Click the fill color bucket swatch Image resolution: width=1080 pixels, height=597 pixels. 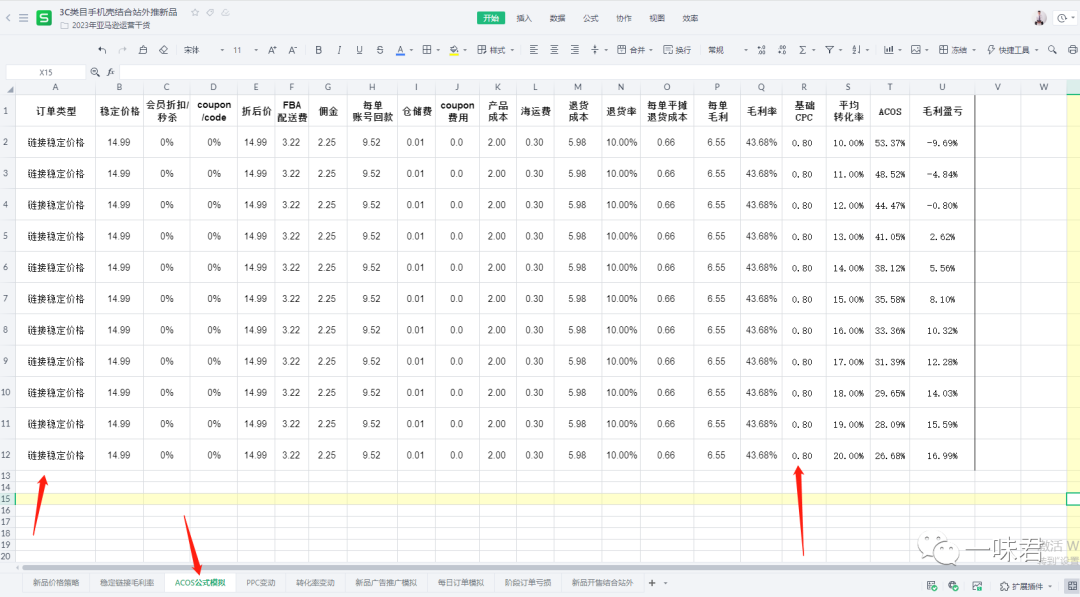pos(453,50)
